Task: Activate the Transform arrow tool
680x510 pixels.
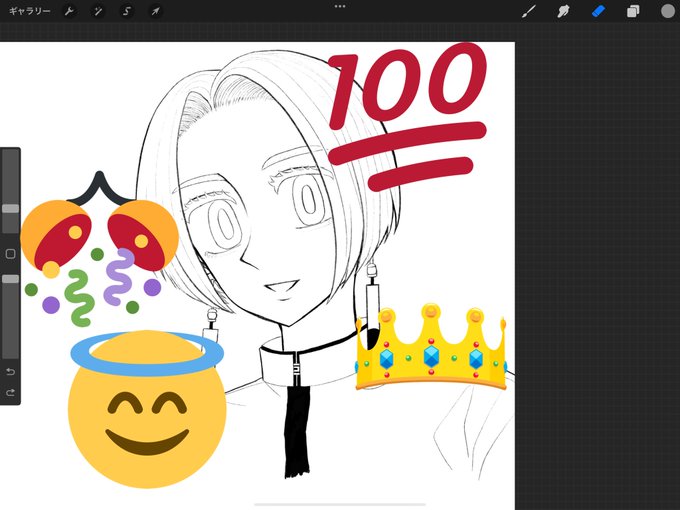Action: coord(155,11)
